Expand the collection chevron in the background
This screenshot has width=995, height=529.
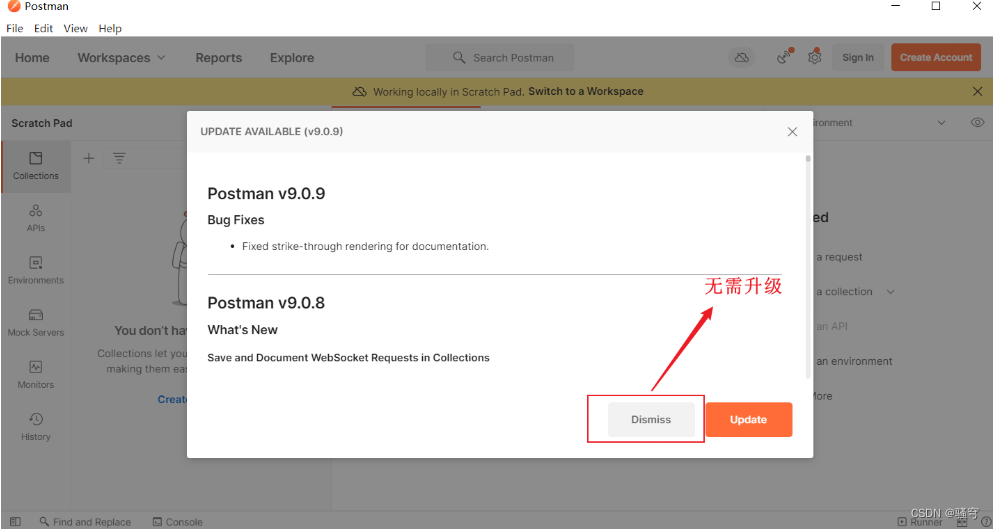coord(891,292)
